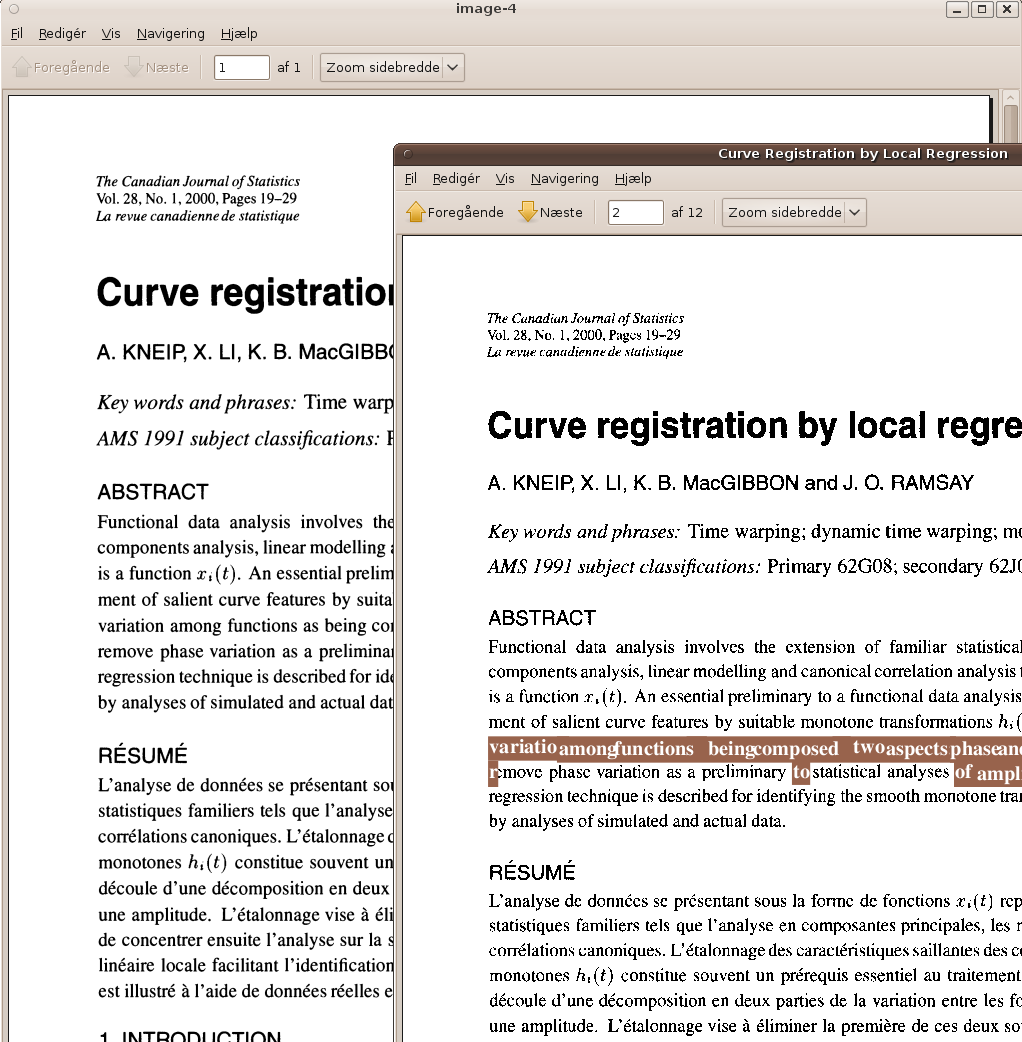Open the Vis menu in image-4 window
Viewport: 1022px width, 1042px height.
pos(111,33)
